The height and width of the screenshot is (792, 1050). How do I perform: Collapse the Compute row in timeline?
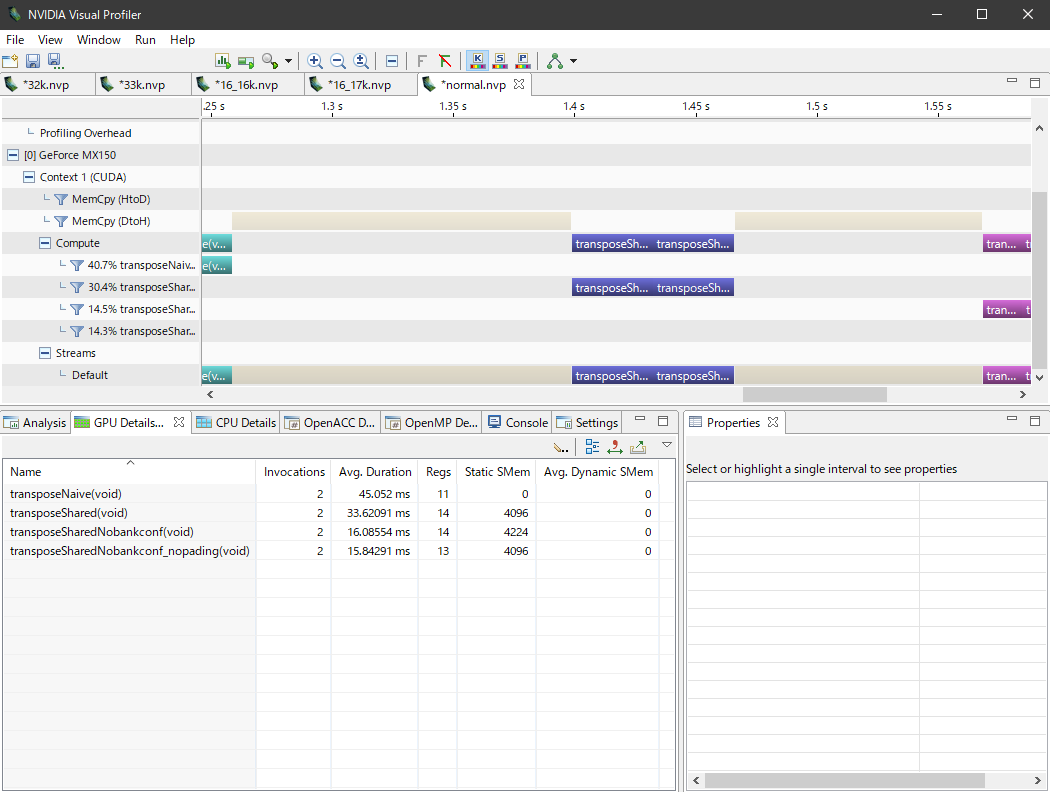coord(45,243)
